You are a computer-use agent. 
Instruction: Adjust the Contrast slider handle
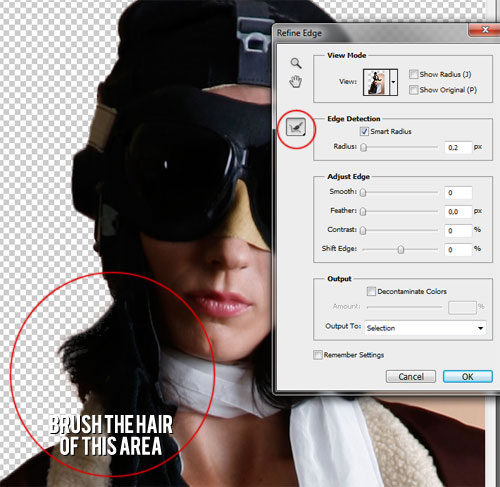pos(363,230)
